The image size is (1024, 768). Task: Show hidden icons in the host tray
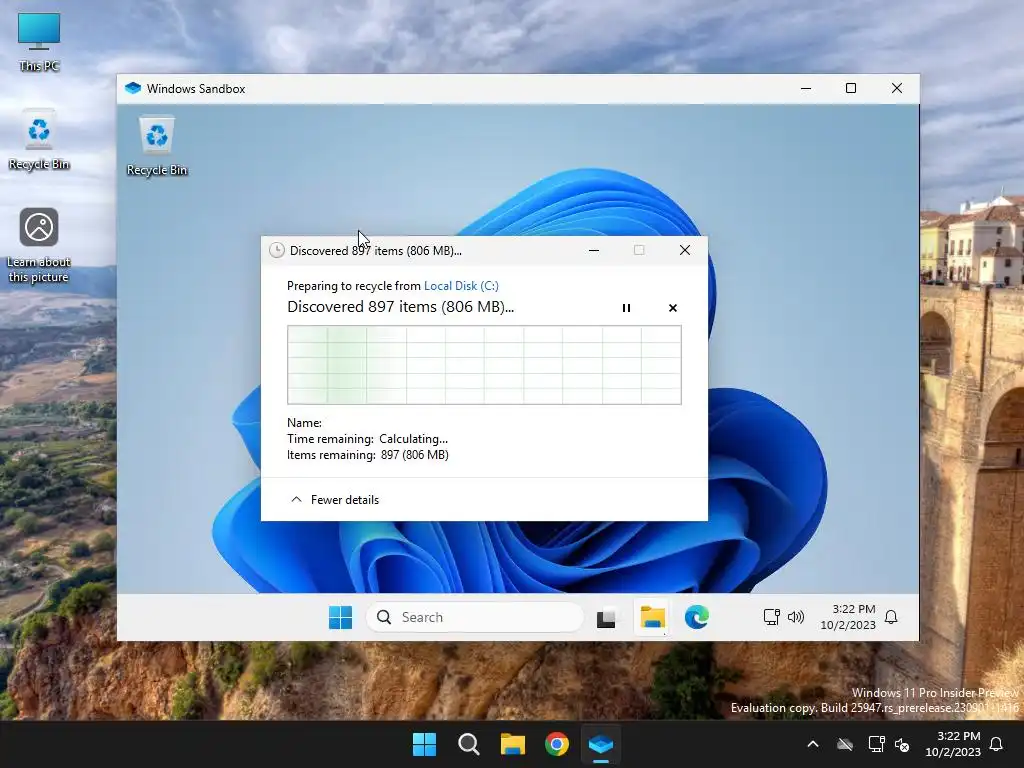813,744
